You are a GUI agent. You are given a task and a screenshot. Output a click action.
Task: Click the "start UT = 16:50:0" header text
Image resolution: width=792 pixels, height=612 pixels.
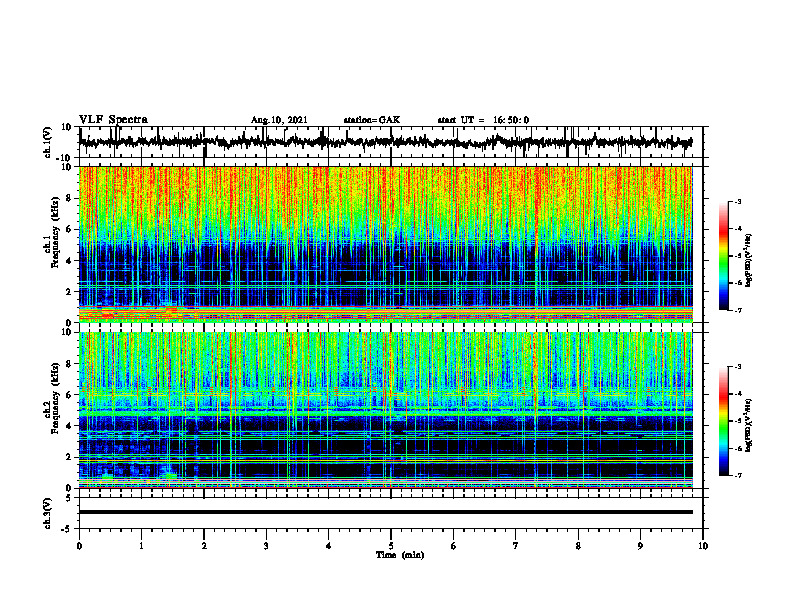(483, 120)
